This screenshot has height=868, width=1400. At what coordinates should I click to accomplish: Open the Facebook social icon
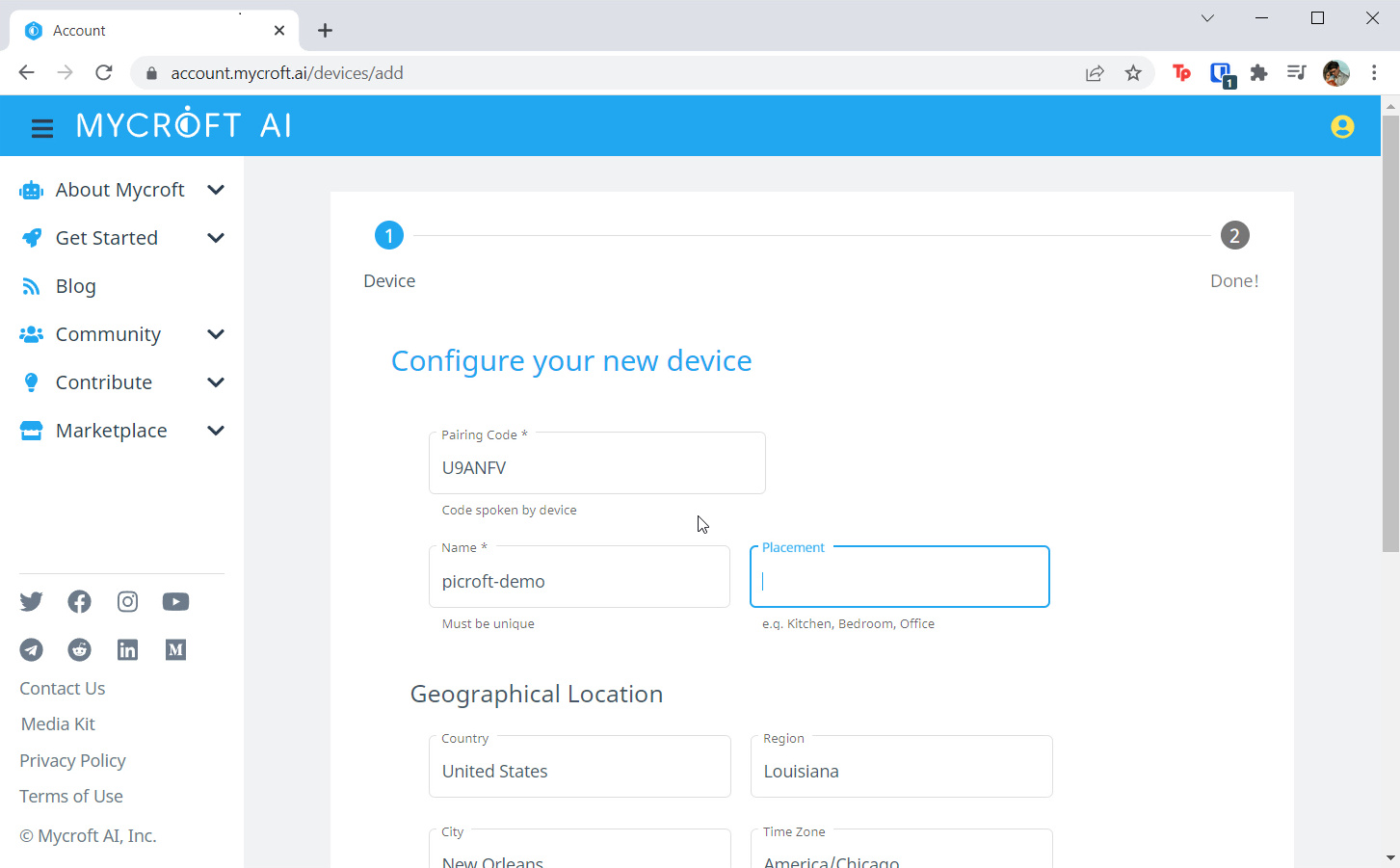click(79, 602)
